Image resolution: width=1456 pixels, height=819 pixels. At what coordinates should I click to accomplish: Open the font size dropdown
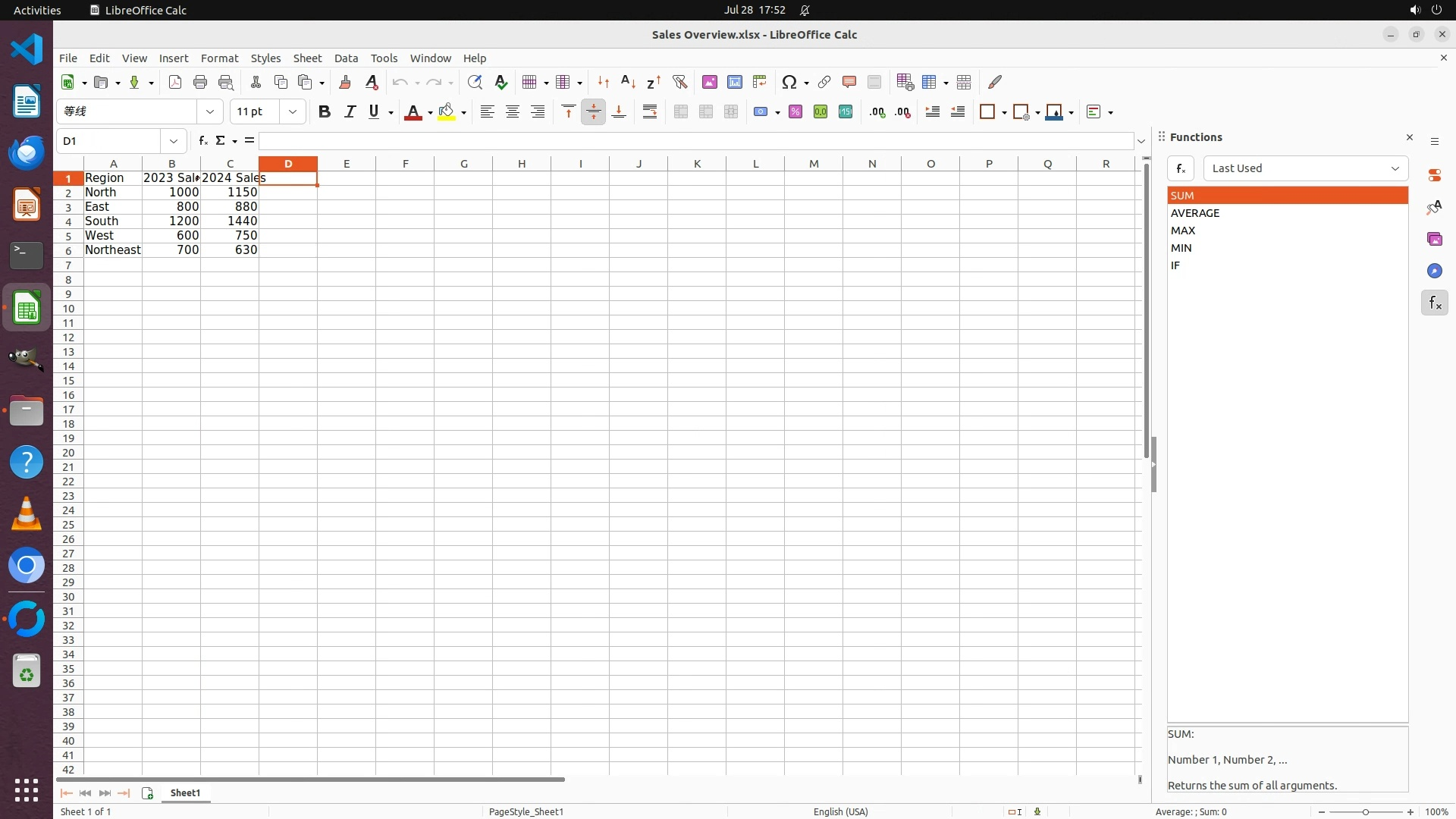(293, 112)
